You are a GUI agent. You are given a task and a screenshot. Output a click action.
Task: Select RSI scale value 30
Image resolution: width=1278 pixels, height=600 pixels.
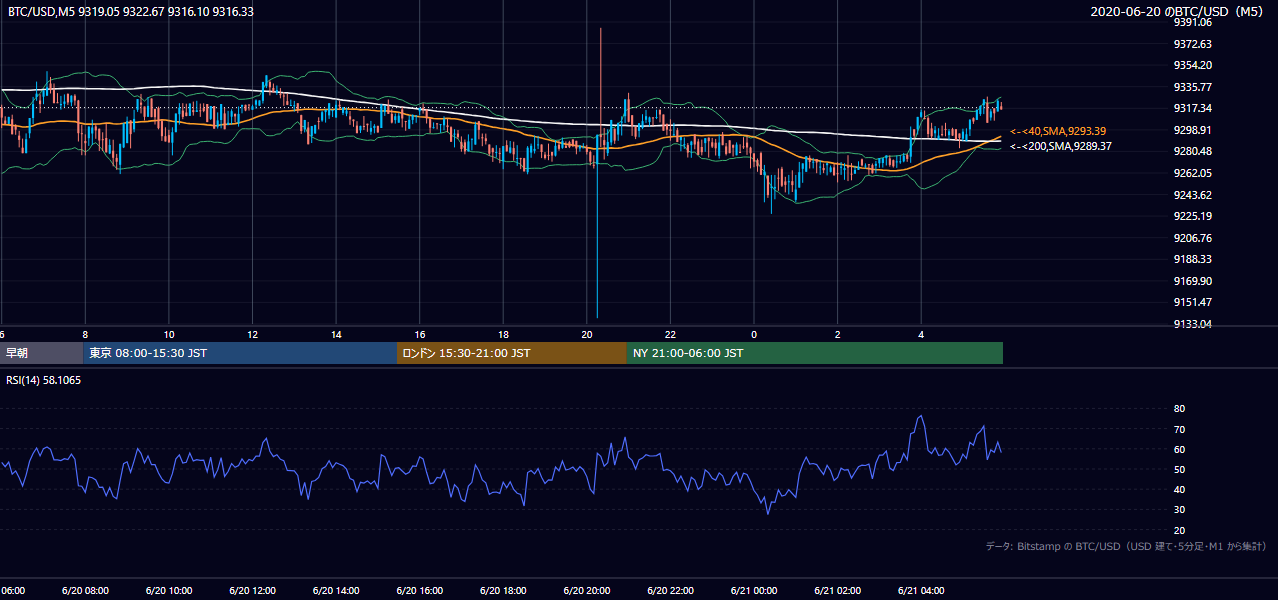click(1179, 509)
